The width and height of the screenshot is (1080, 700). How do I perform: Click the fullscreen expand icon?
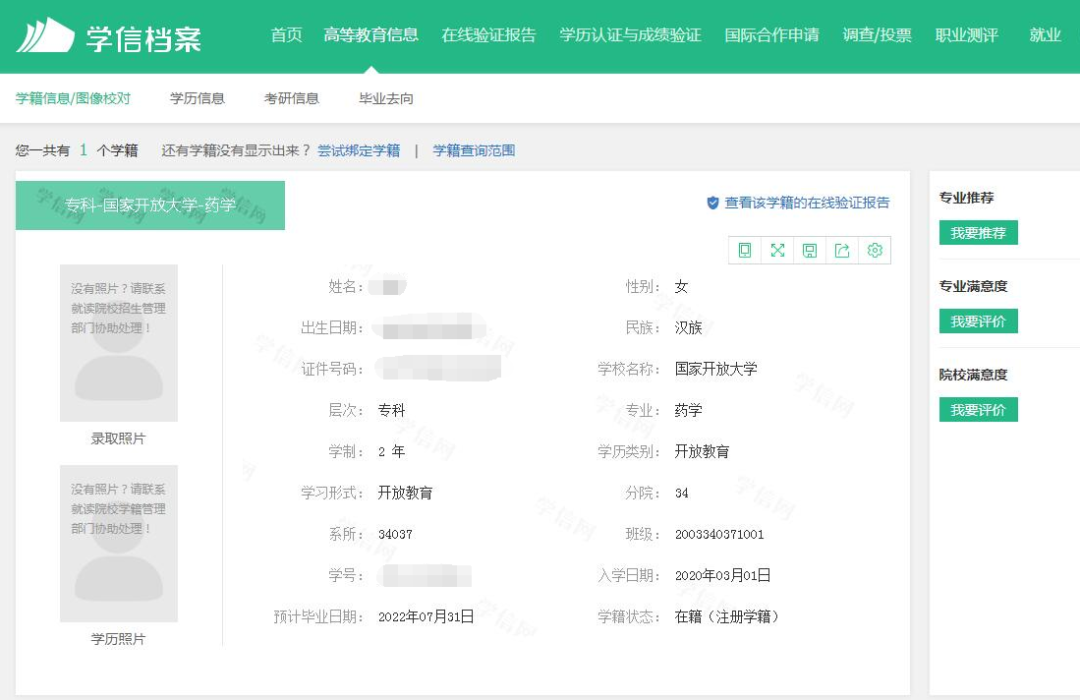778,252
